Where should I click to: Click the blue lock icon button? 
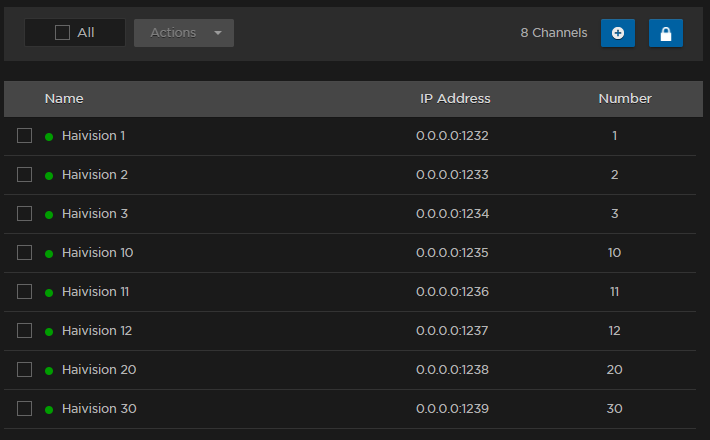click(x=665, y=33)
